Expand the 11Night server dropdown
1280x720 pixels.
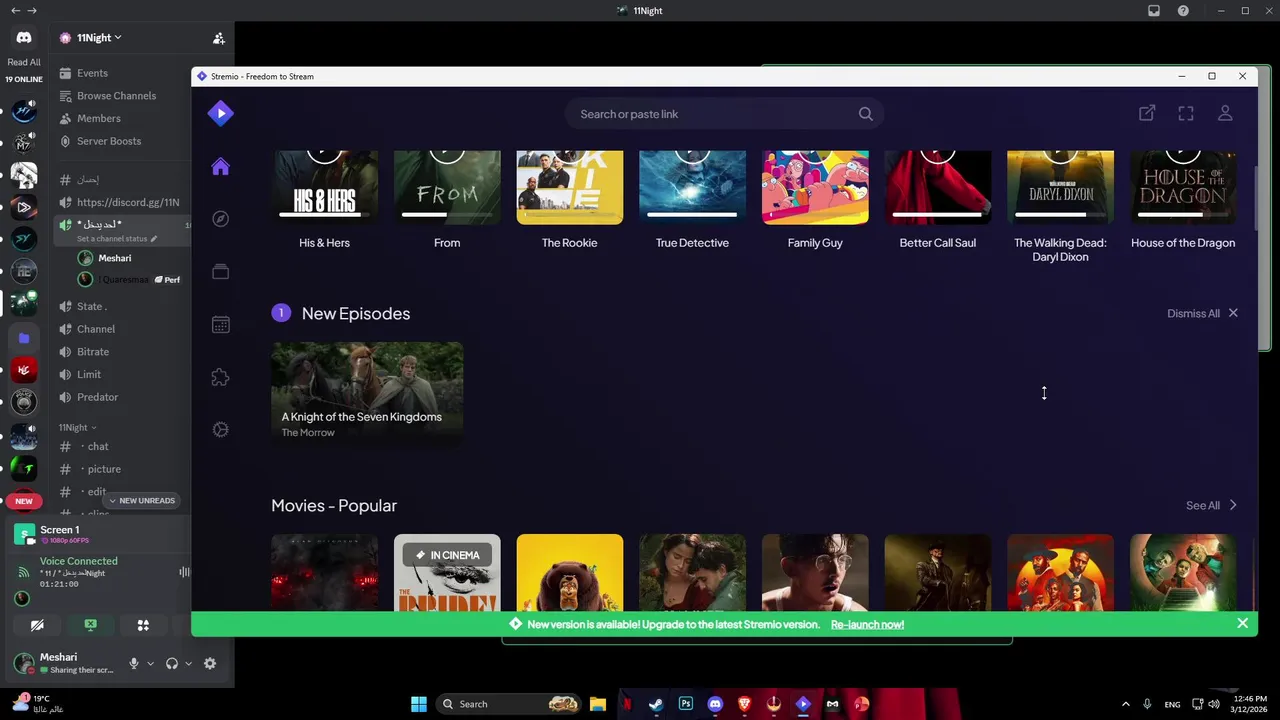coord(117,38)
